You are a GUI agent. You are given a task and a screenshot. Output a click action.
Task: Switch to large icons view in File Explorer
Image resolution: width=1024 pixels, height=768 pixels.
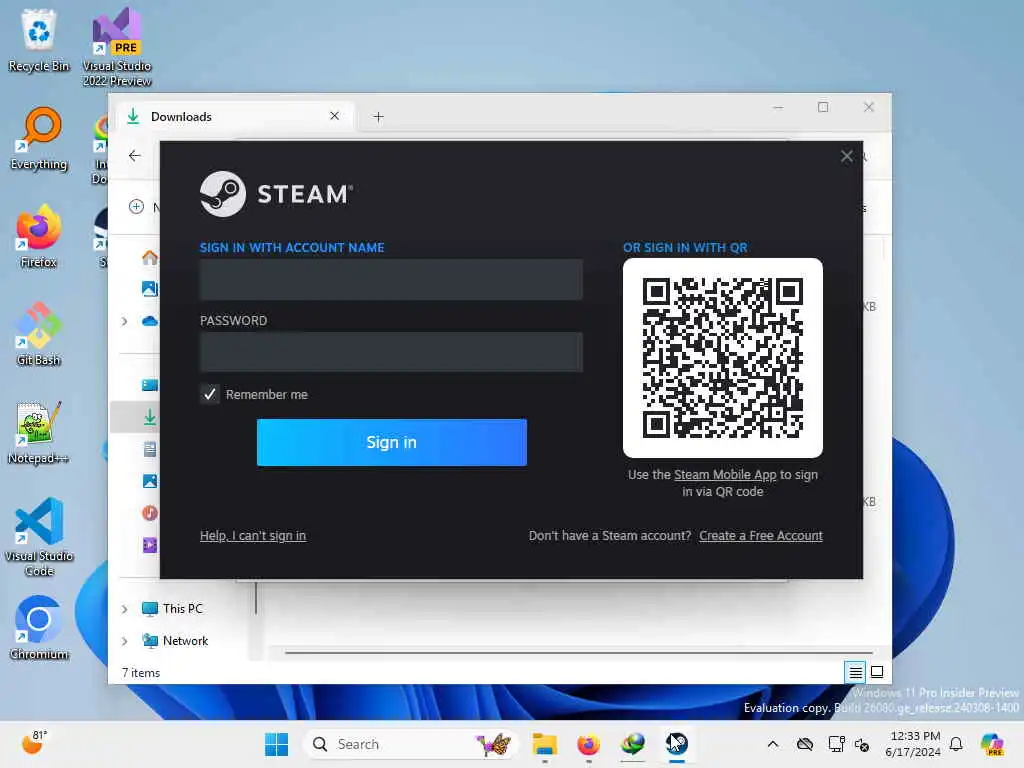pyautogui.click(x=877, y=672)
